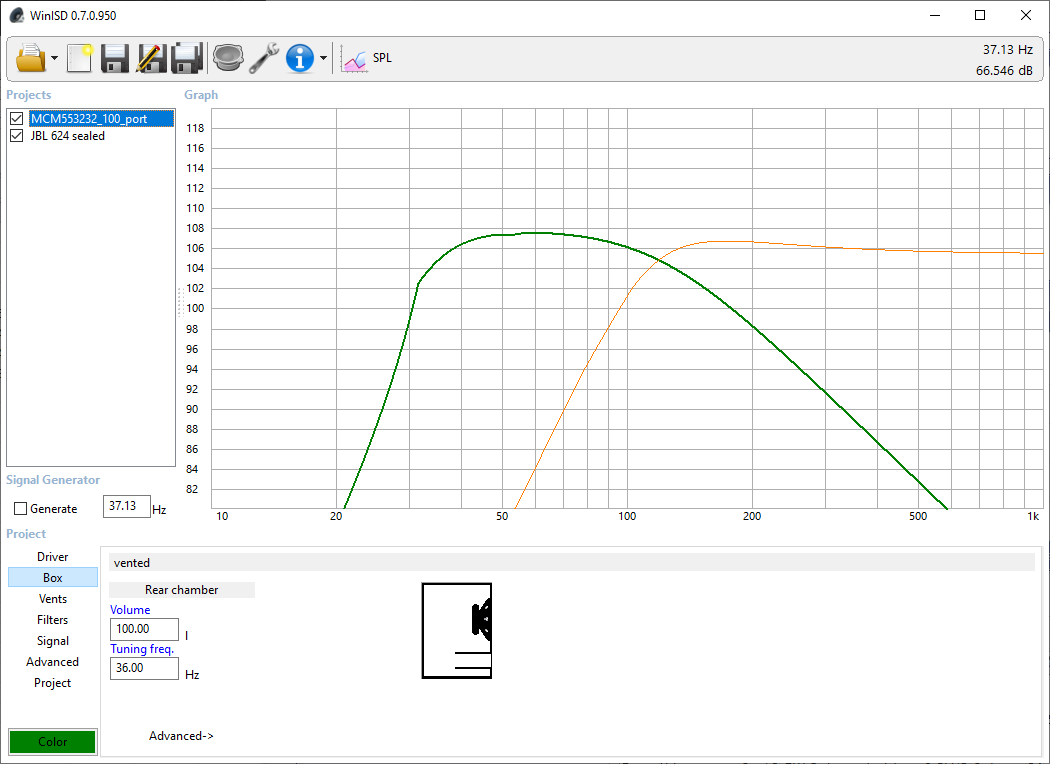Click the green Color button

pos(52,741)
